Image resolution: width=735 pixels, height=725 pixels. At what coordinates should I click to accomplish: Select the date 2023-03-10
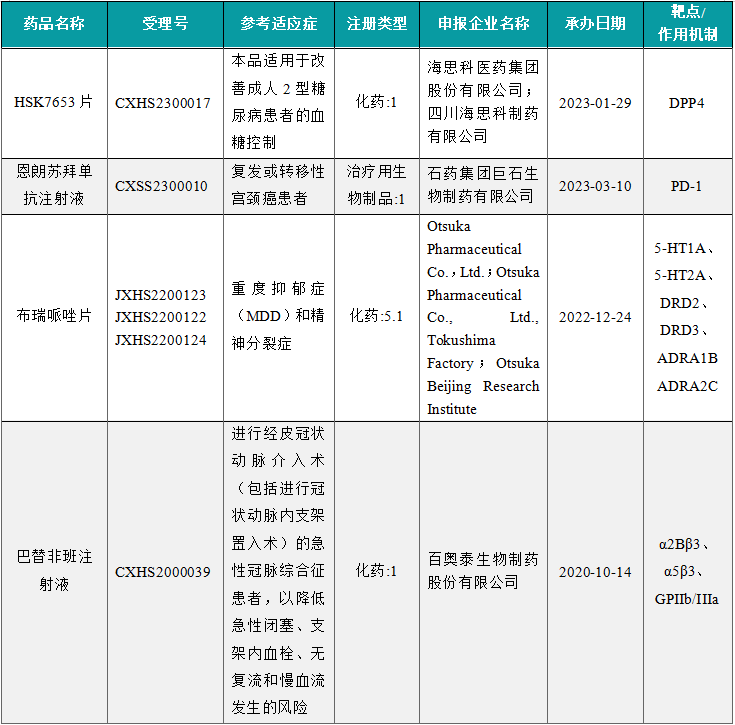tap(595, 187)
